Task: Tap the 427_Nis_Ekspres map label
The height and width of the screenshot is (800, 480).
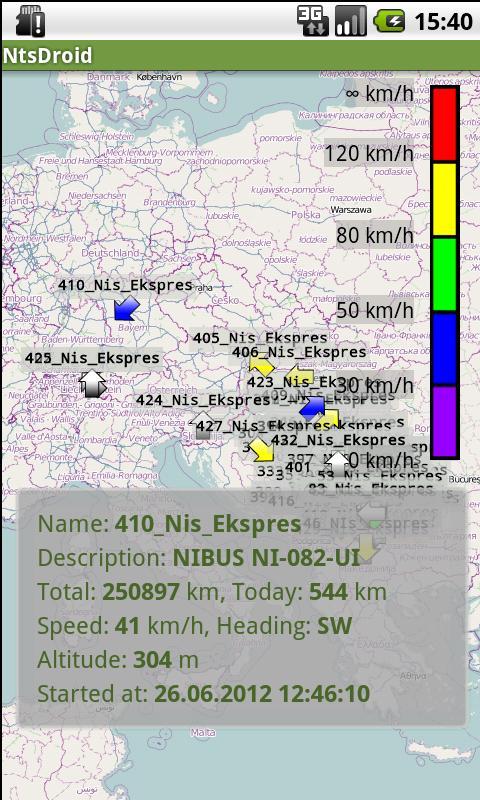Action: 264,426
